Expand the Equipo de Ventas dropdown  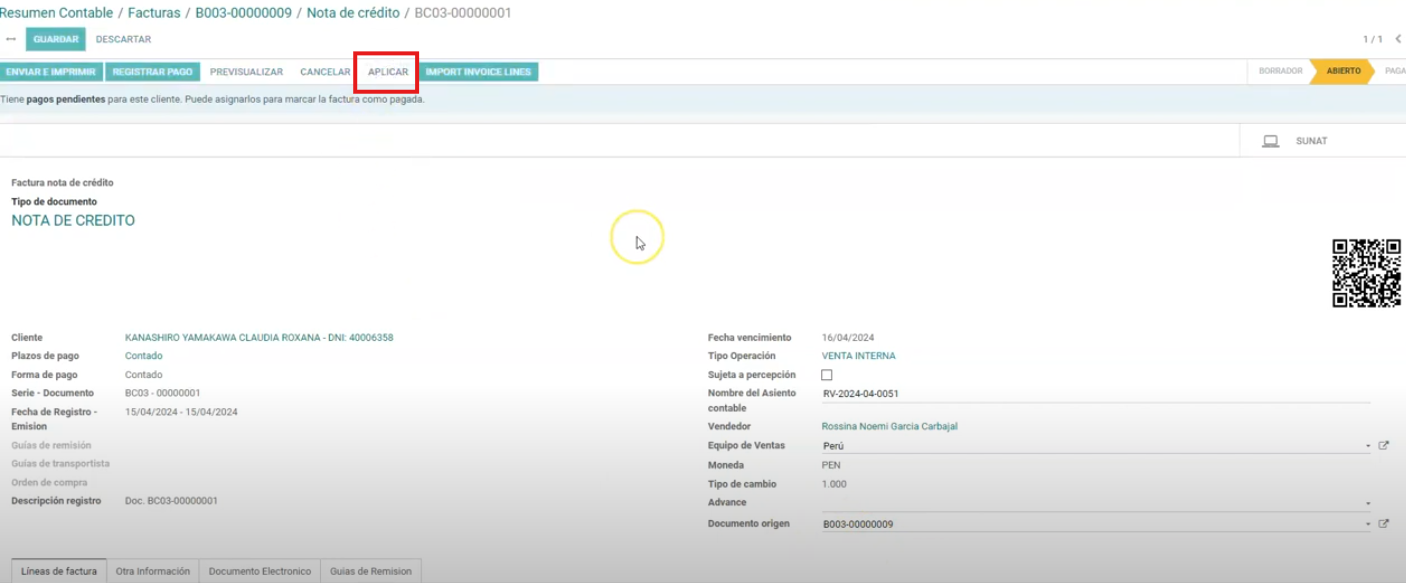1367,446
